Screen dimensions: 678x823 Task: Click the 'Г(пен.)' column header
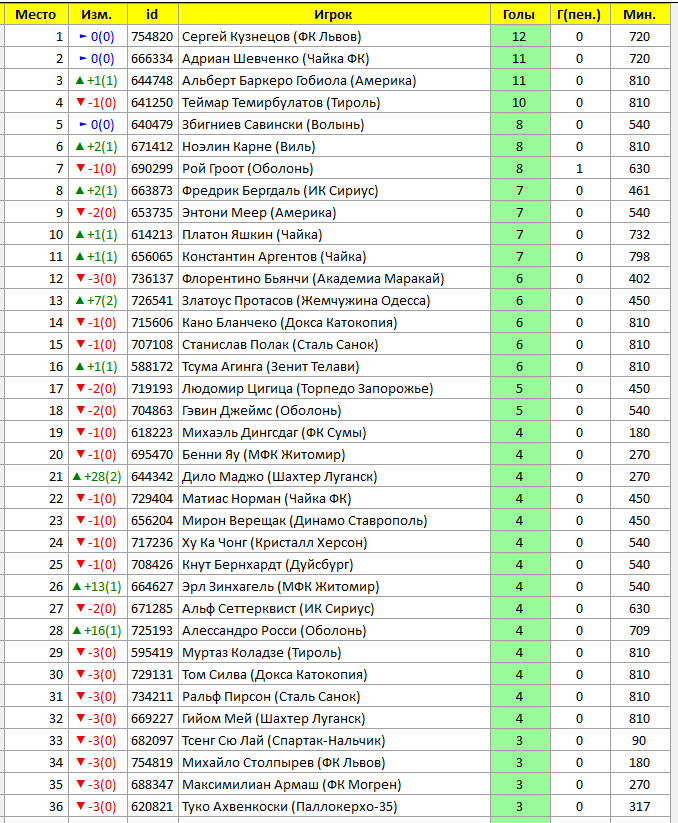coord(580,15)
